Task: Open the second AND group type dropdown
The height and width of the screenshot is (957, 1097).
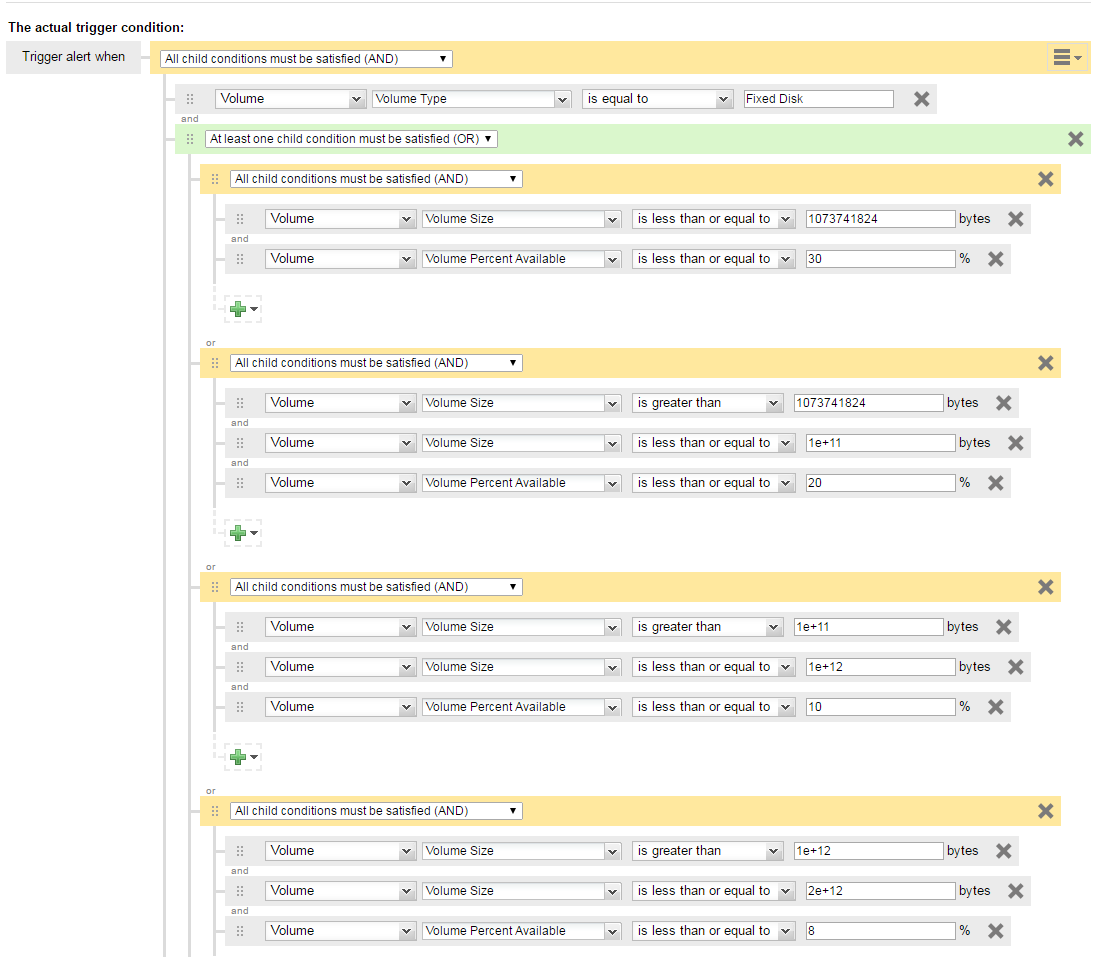Action: pos(376,362)
